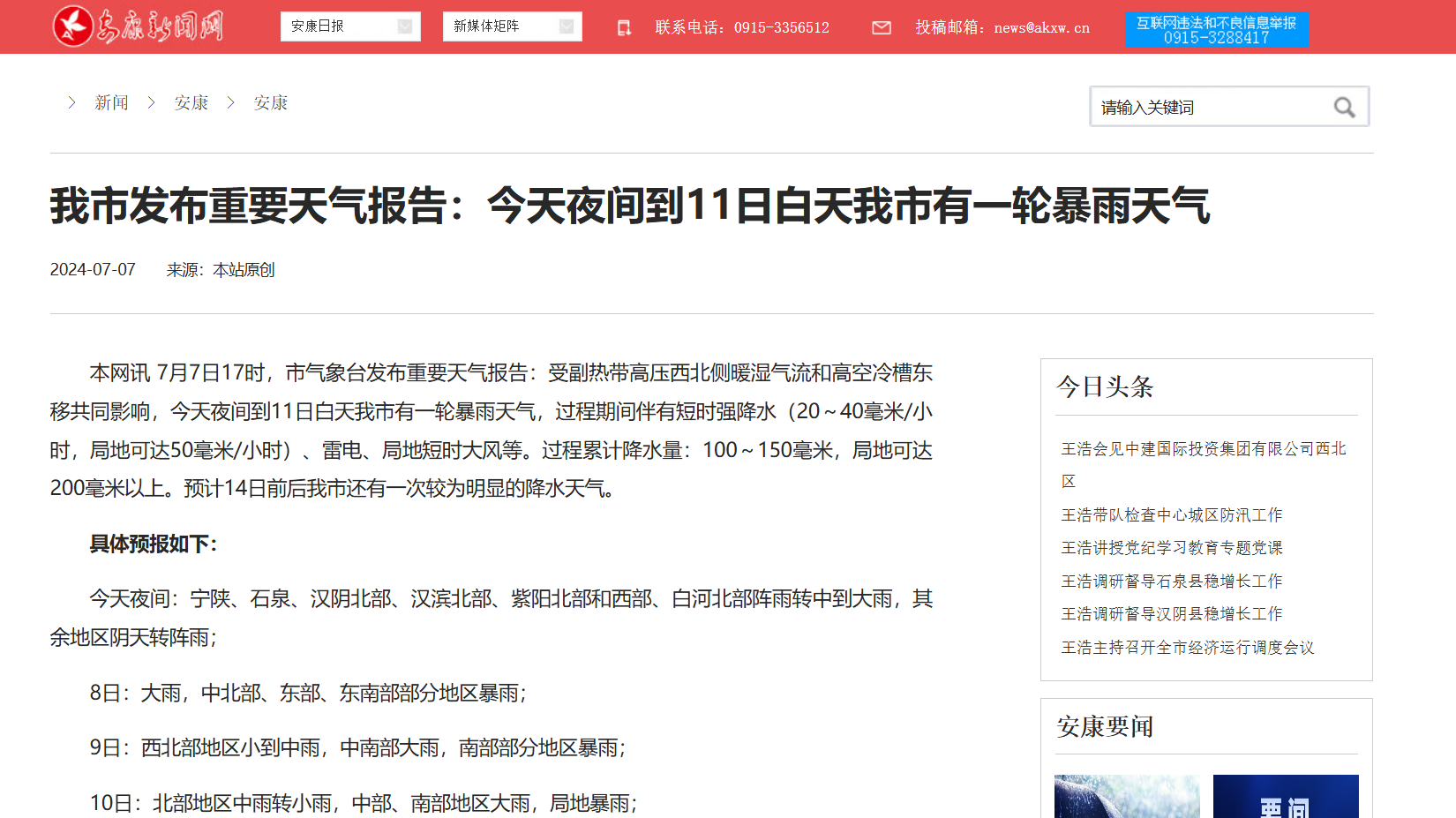The height and width of the screenshot is (818, 1456).
Task: Select the first 安康 breadcrumb item
Action: 191,103
